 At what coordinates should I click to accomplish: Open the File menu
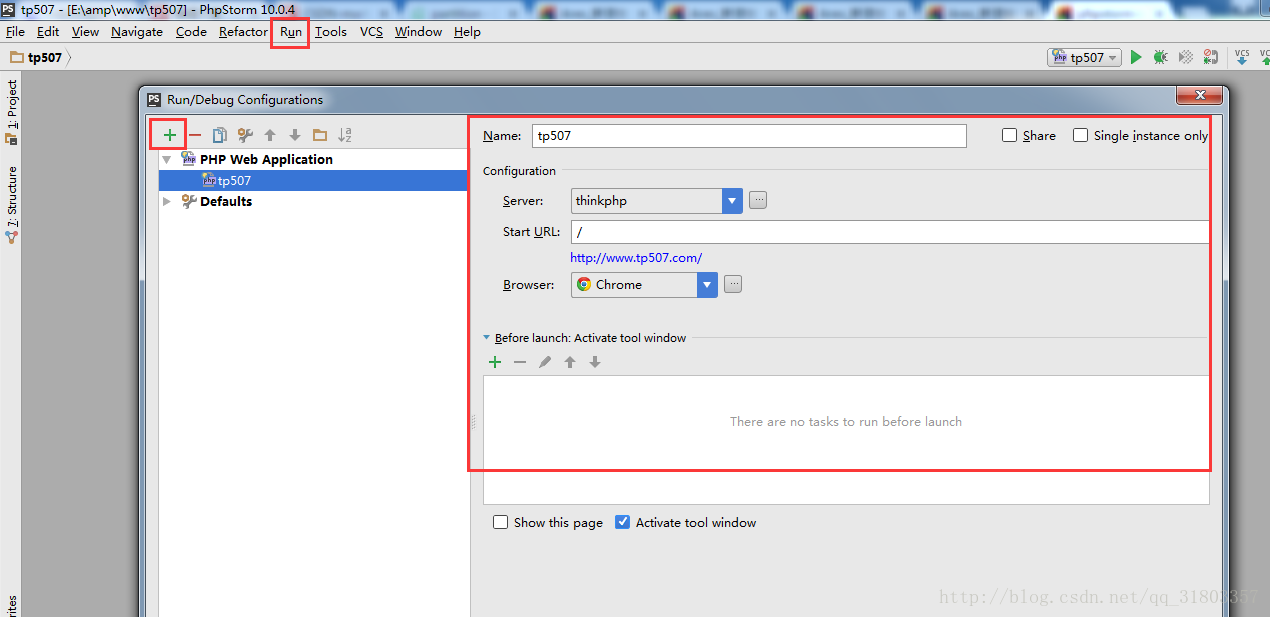coord(15,31)
